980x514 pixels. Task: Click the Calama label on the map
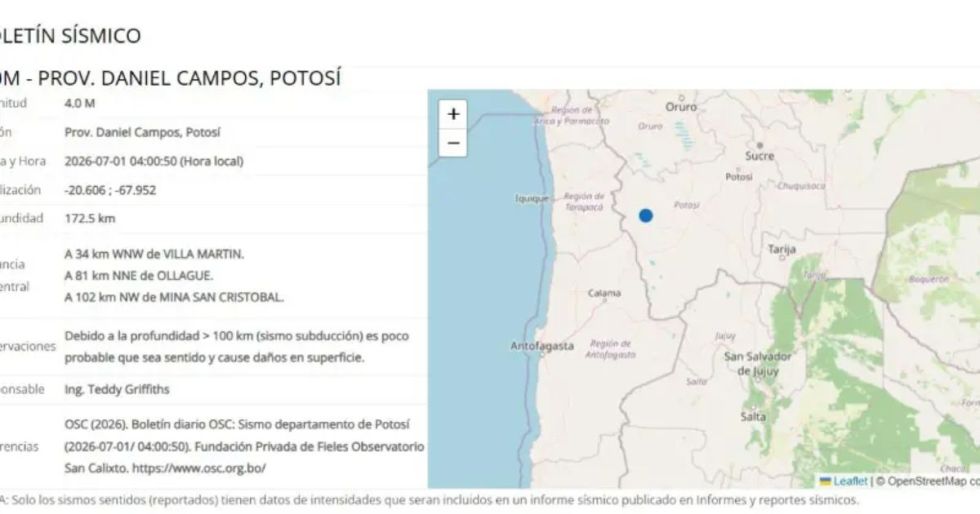click(604, 293)
